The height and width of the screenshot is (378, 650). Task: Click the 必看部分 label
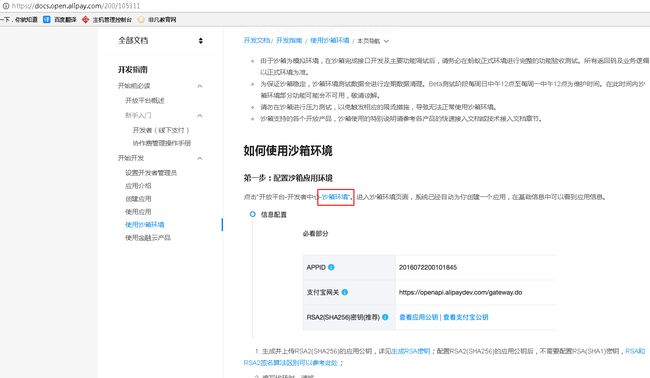click(315, 233)
